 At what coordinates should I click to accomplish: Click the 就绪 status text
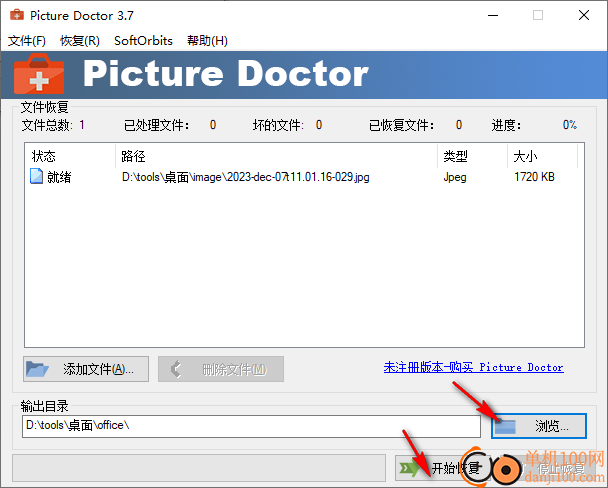click(x=59, y=177)
